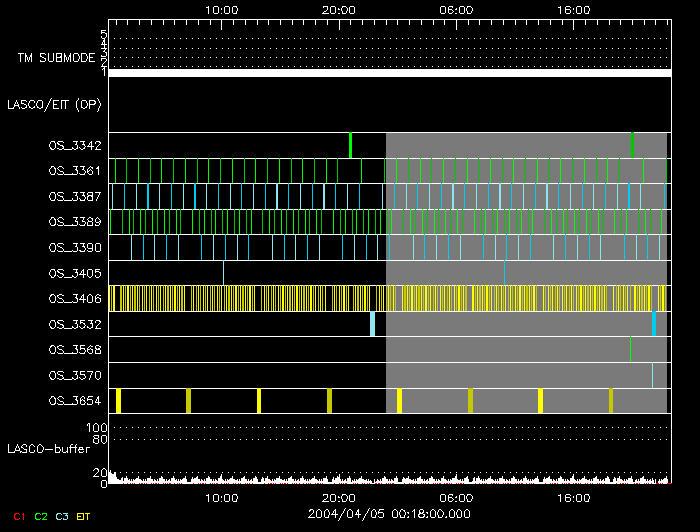
Task: Click the LASCO-buffer plot label
Action: (50, 450)
